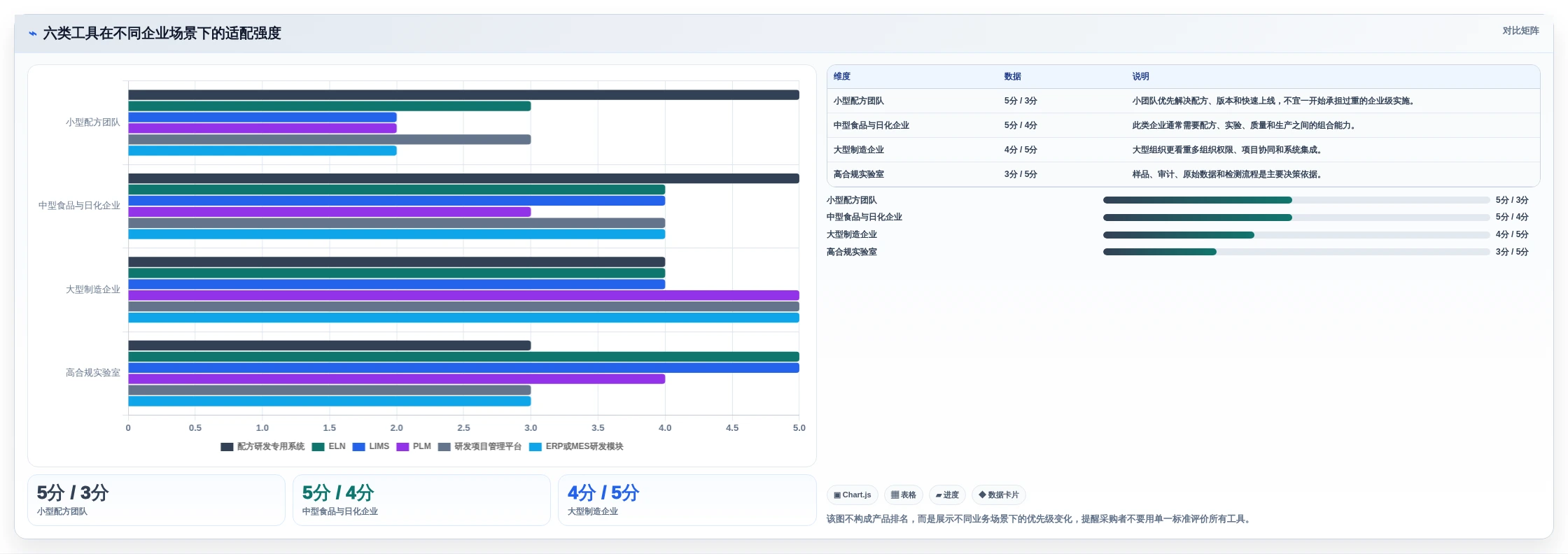This screenshot has height=554, width=1568.
Task: Click the 大型制造企业 progress bar
Action: coord(1296,235)
